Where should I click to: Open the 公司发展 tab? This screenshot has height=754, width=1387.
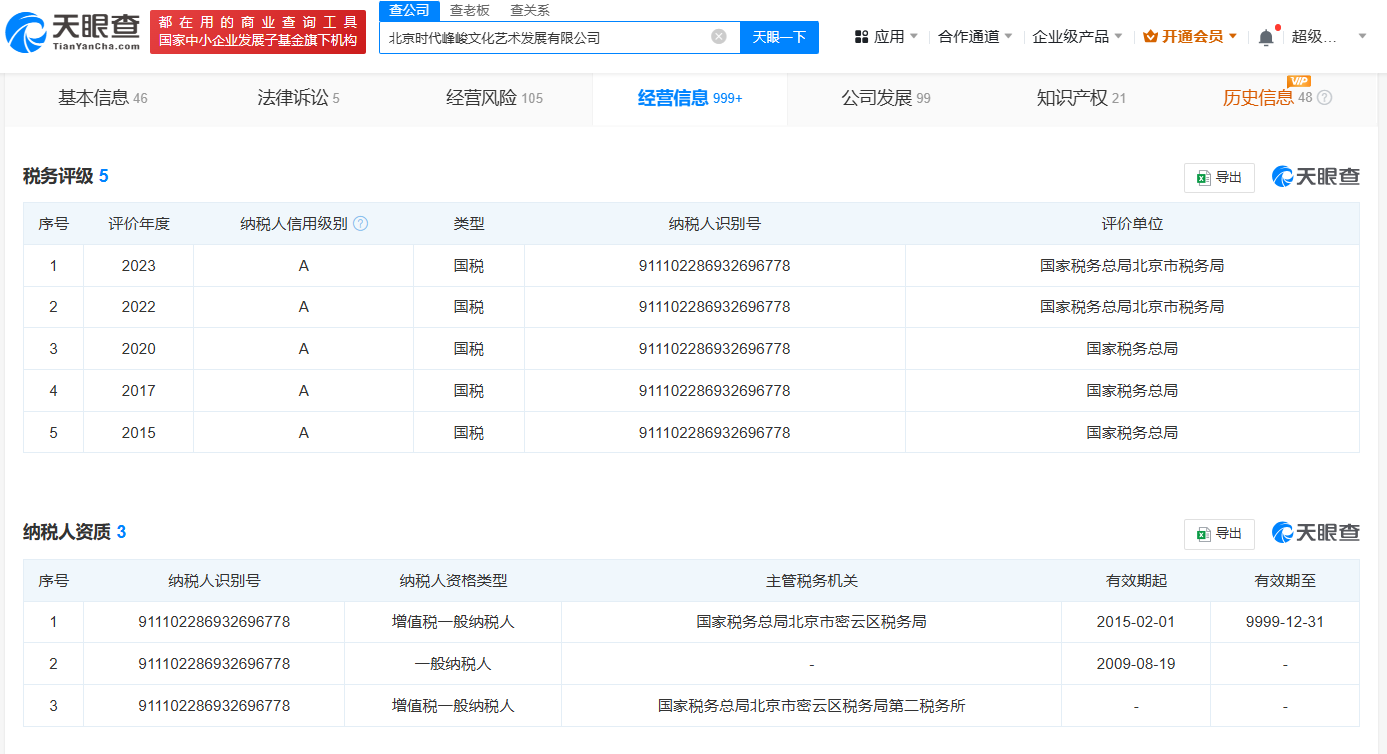click(886, 98)
